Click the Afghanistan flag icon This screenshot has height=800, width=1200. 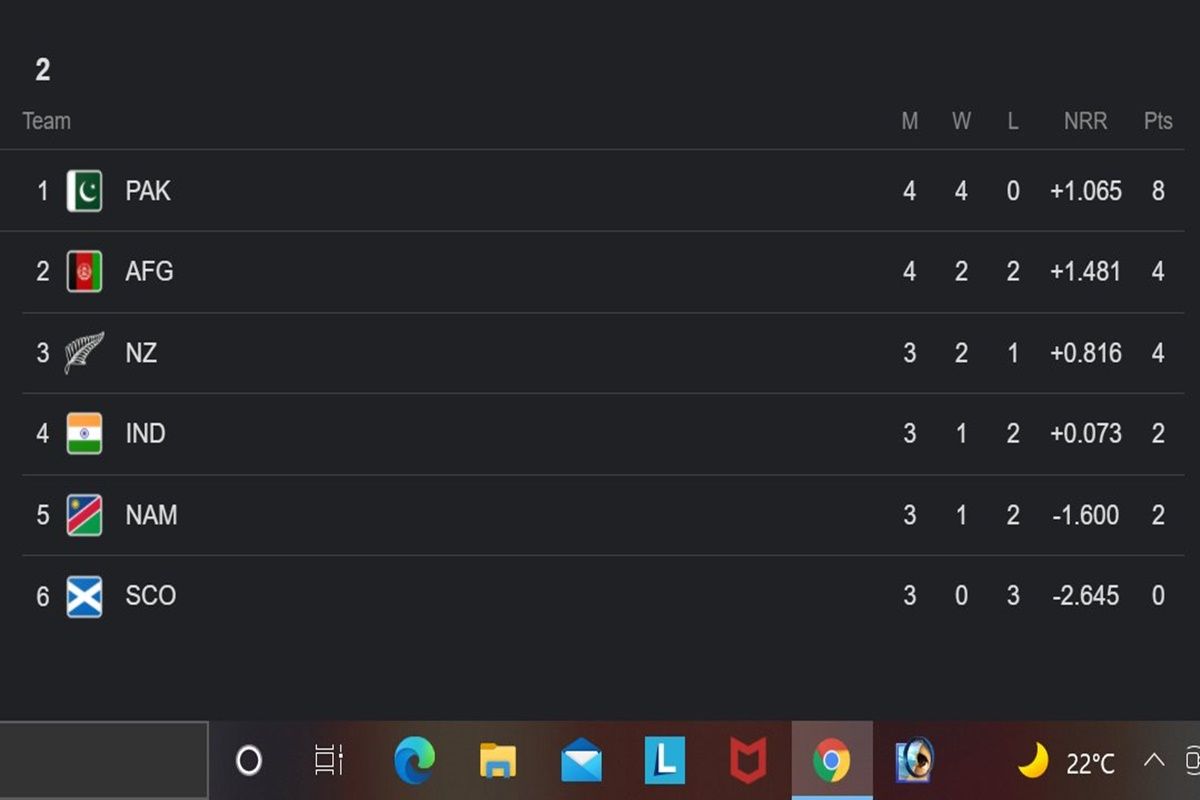[86, 272]
